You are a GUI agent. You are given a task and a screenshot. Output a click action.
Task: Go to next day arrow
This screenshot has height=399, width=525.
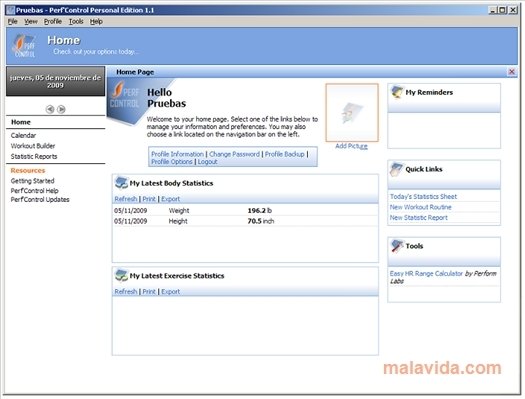click(x=61, y=109)
